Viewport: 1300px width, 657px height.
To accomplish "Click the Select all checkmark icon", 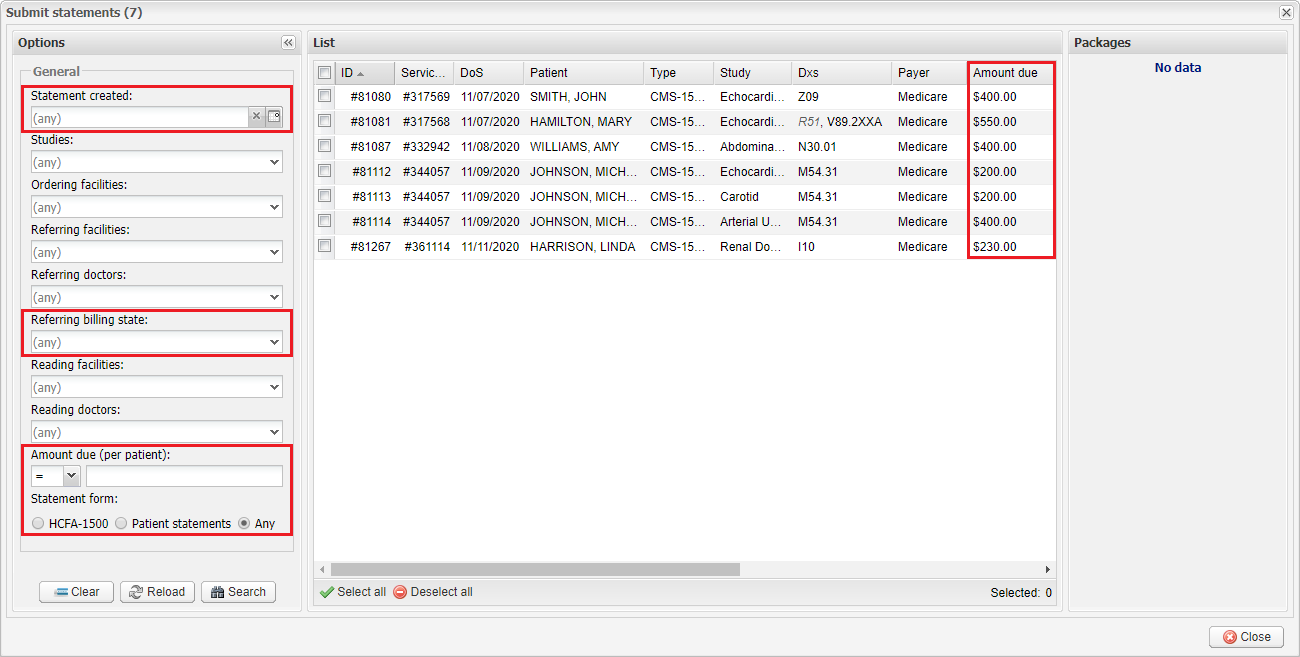I will tap(326, 592).
